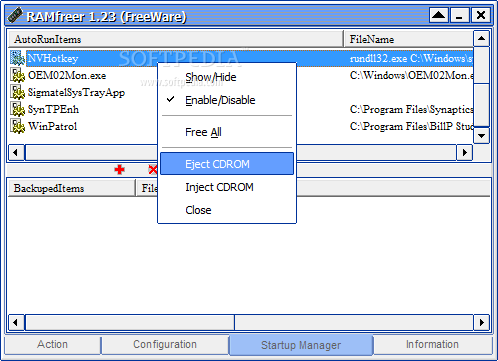498x361 pixels.
Task: Click the NVHotkey entry icon
Action: click(17, 58)
